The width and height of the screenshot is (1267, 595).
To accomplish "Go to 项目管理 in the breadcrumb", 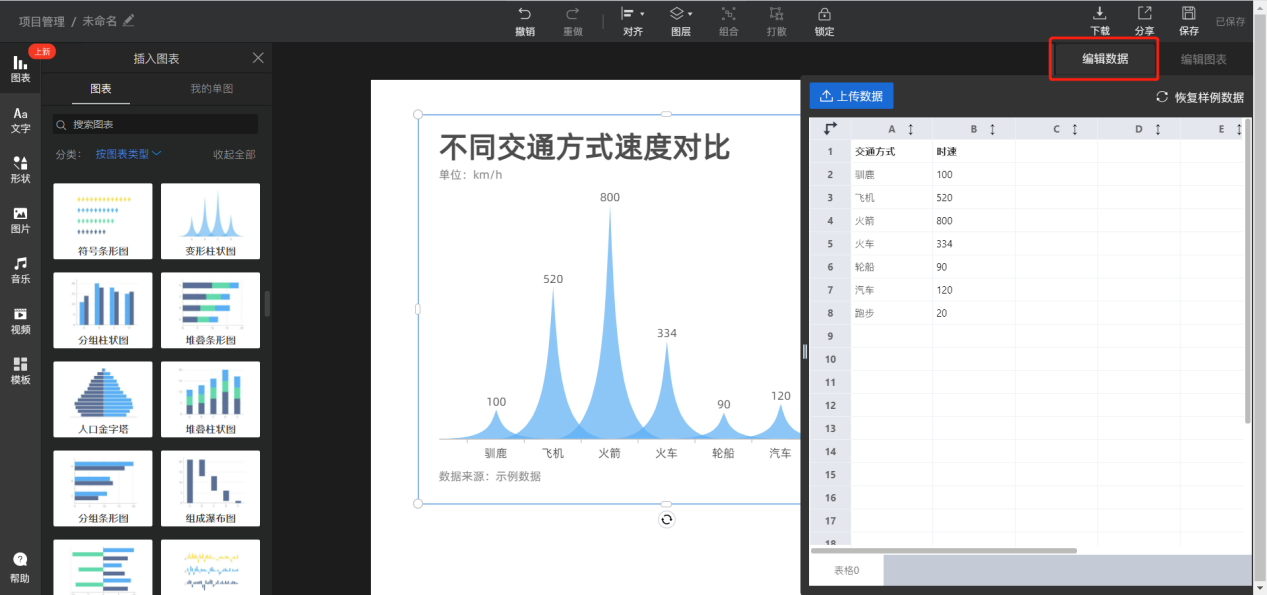I will (42, 21).
